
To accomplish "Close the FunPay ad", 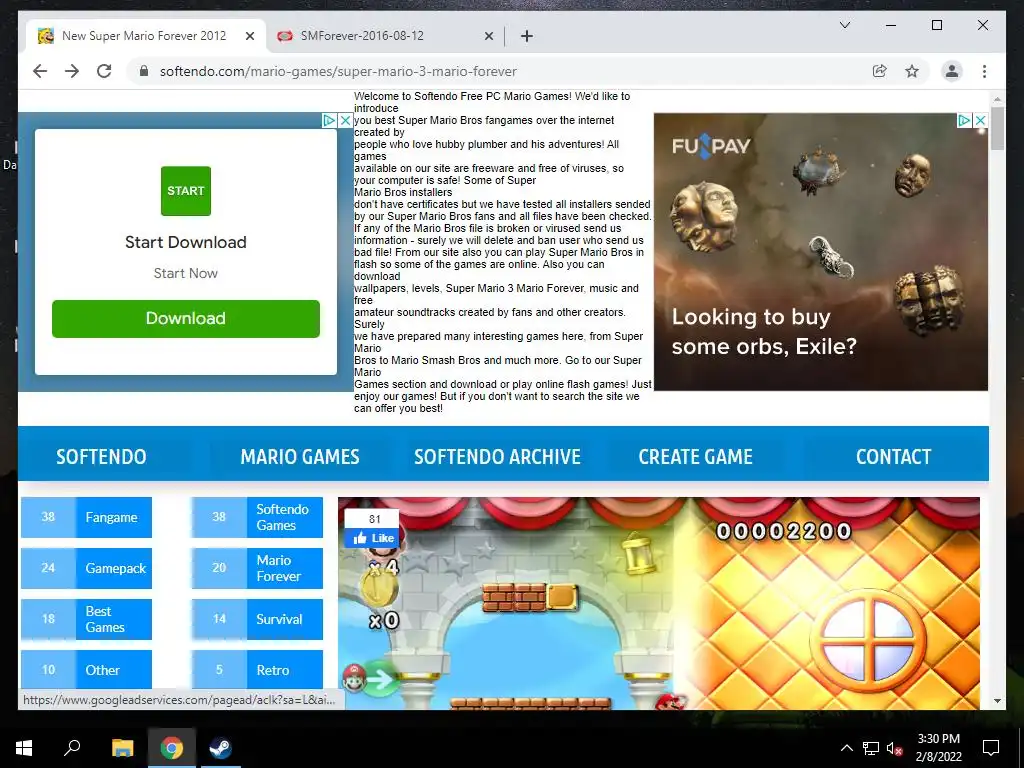I will click(980, 120).
